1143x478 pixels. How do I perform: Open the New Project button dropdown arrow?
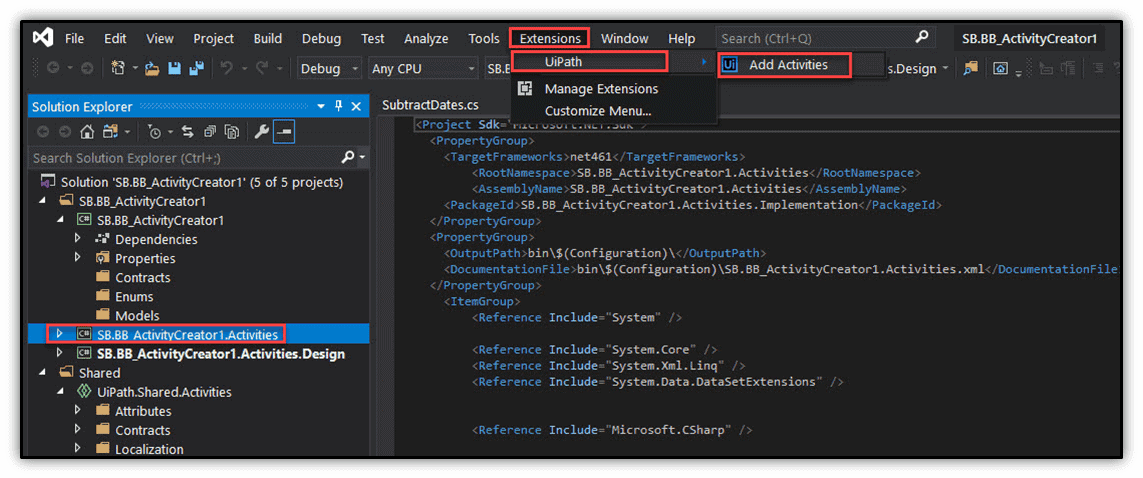pyautogui.click(x=136, y=68)
